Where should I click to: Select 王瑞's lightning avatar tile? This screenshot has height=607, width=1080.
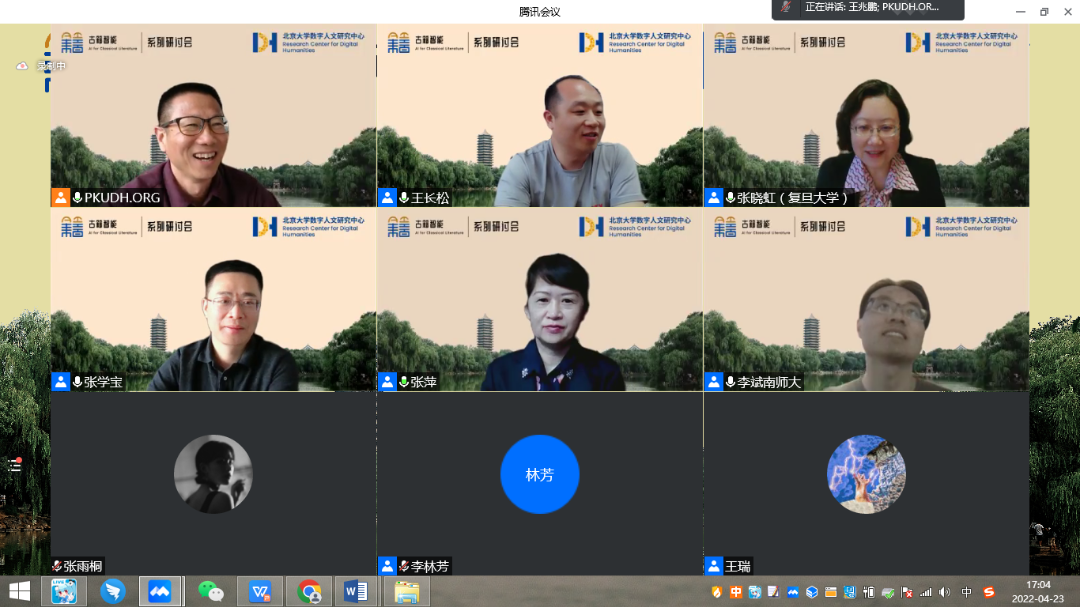[866, 474]
